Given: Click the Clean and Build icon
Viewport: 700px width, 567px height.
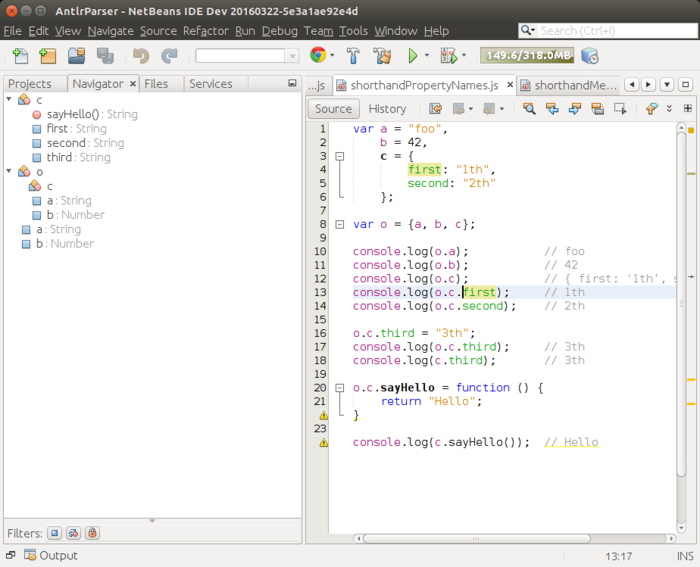Looking at the screenshot, I should click(x=382, y=56).
